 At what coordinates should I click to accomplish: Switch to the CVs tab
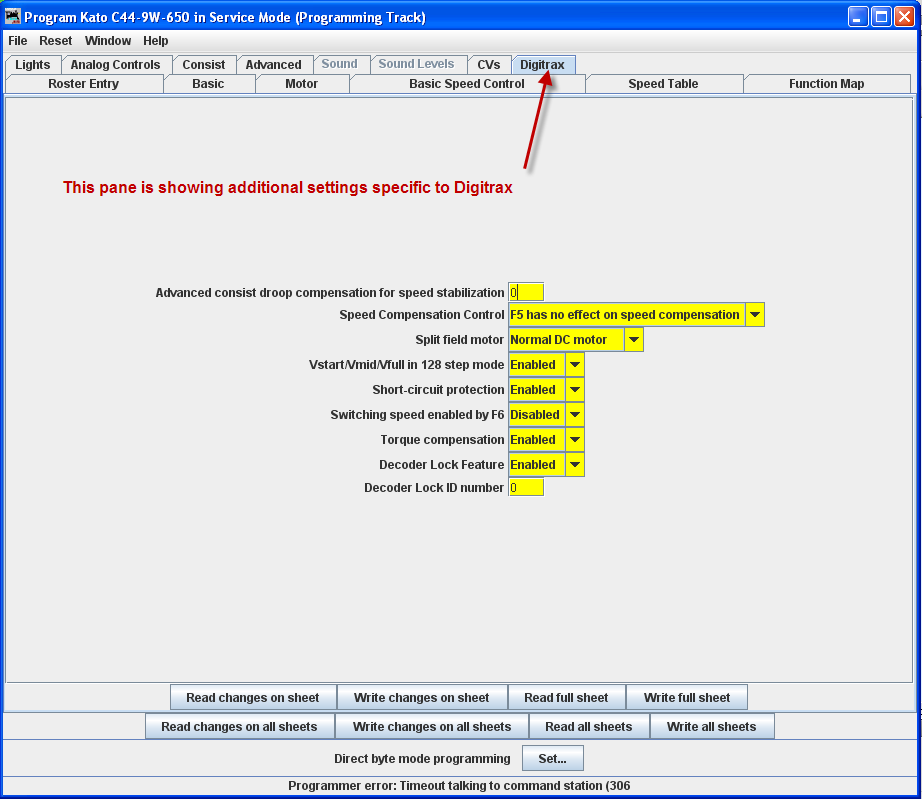point(489,63)
